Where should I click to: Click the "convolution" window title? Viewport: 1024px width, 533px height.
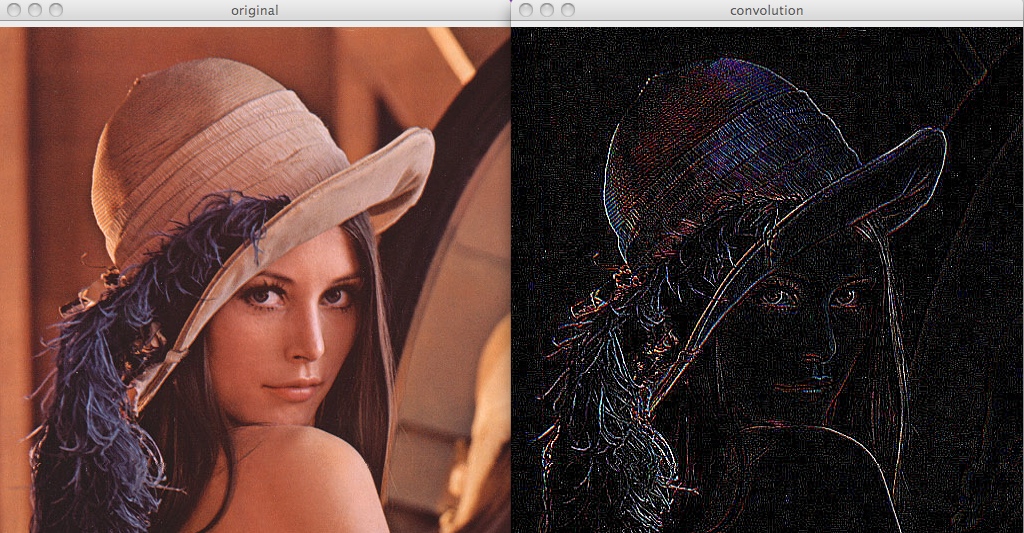(767, 10)
